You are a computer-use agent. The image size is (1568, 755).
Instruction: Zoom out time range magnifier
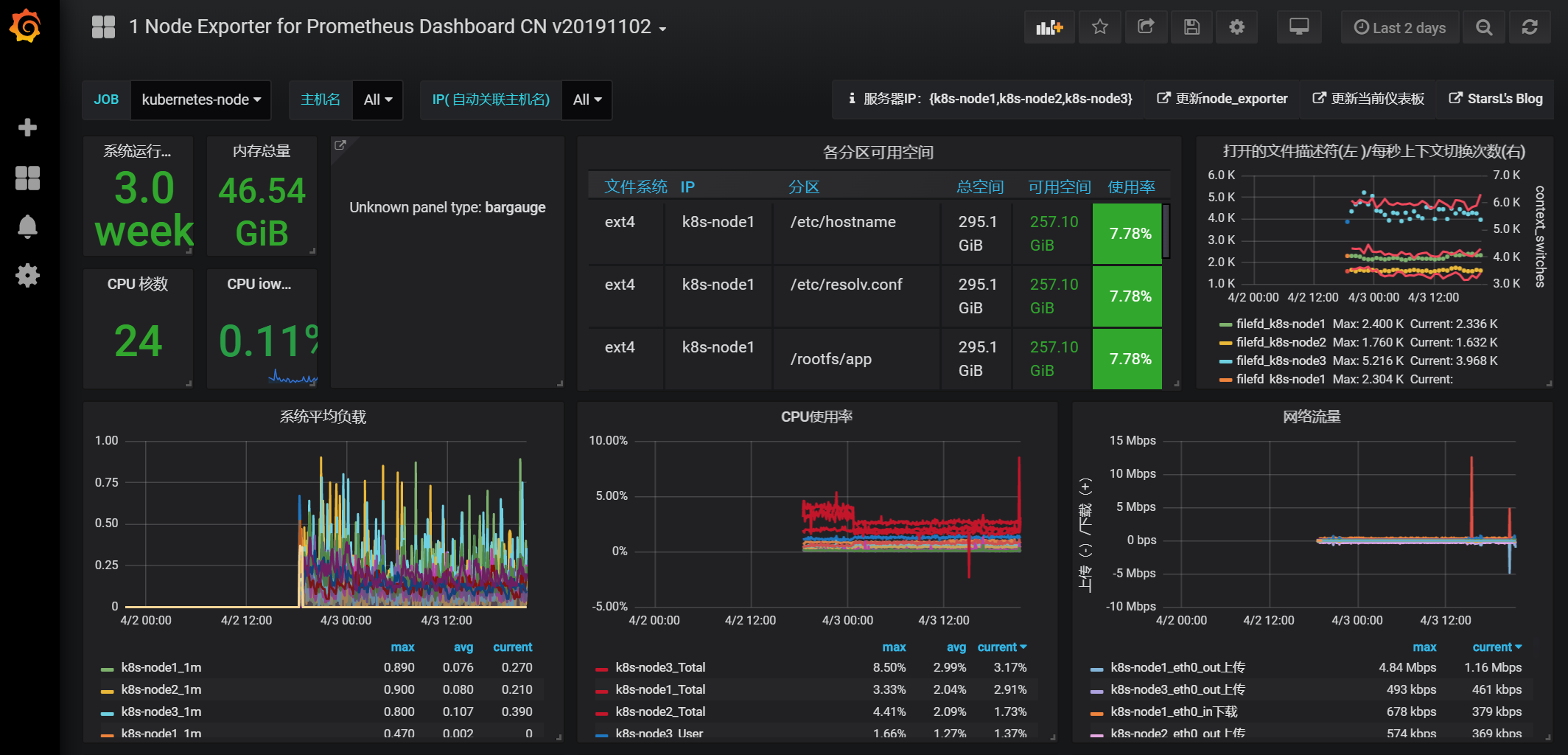[x=1484, y=27]
